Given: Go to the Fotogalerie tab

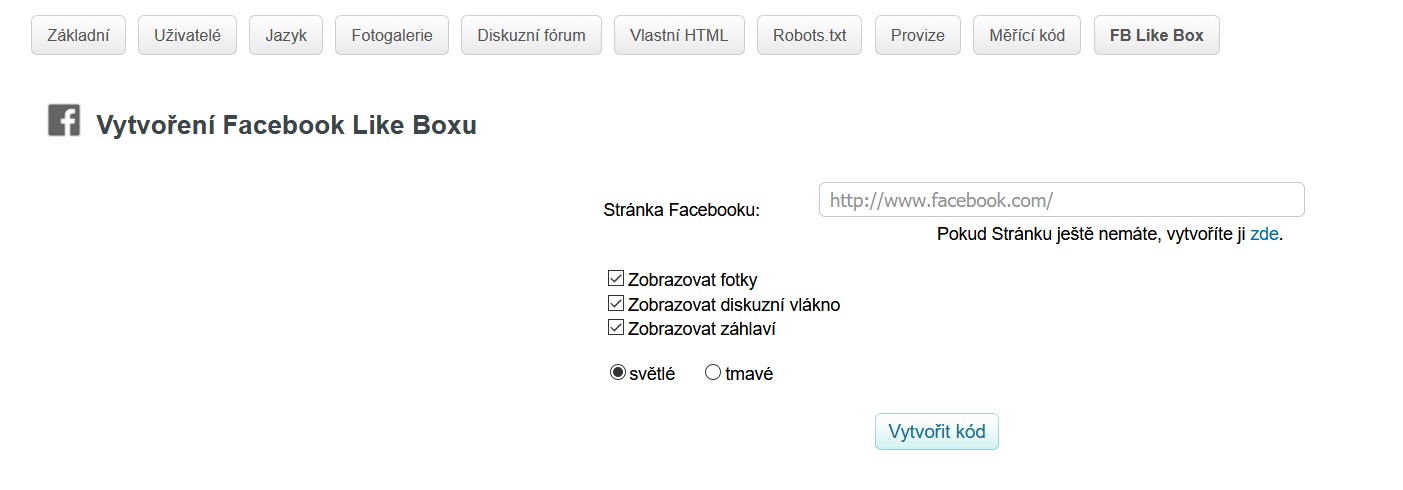Looking at the screenshot, I should click(392, 35).
